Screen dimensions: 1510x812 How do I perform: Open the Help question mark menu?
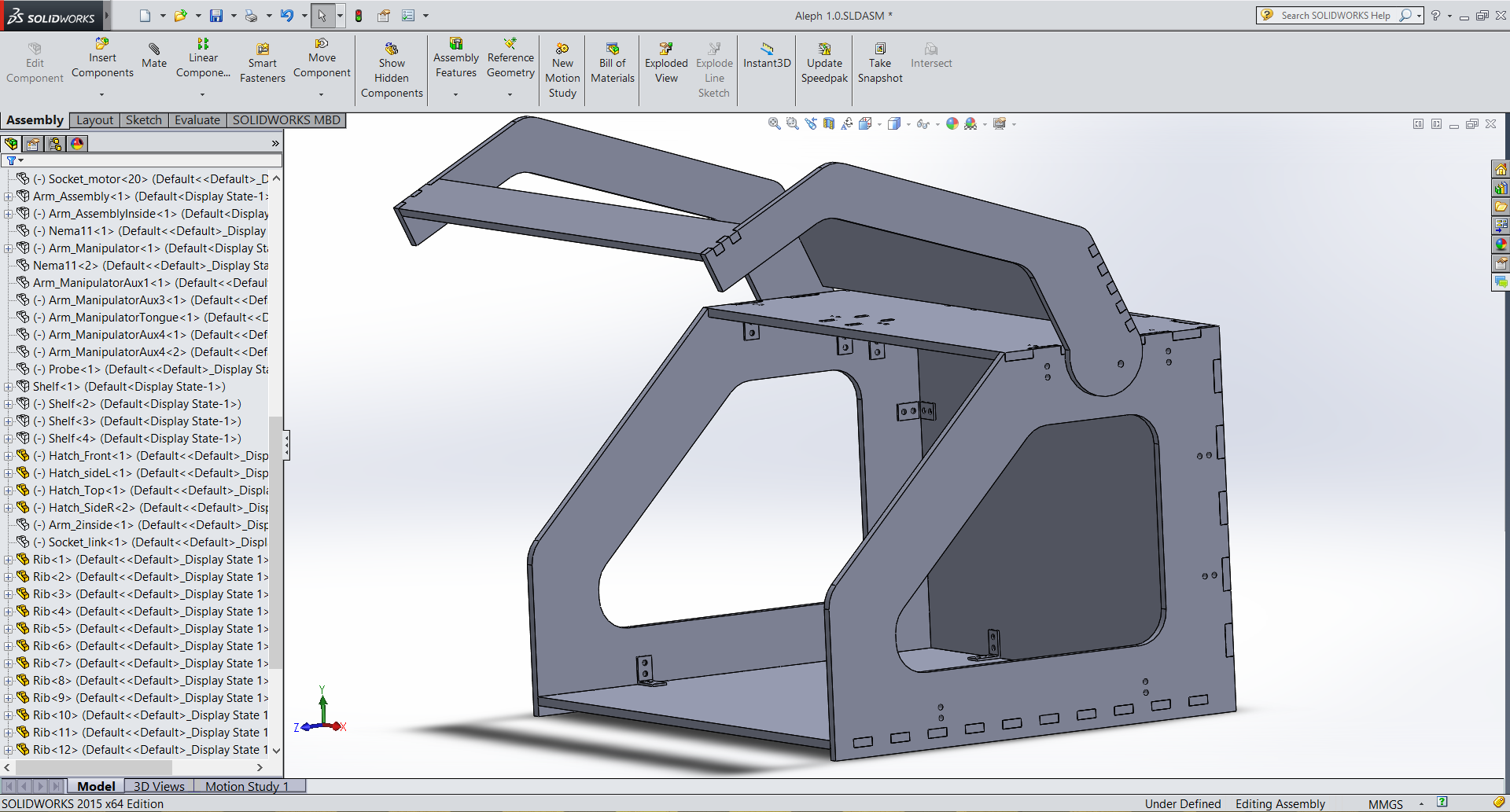[1435, 16]
